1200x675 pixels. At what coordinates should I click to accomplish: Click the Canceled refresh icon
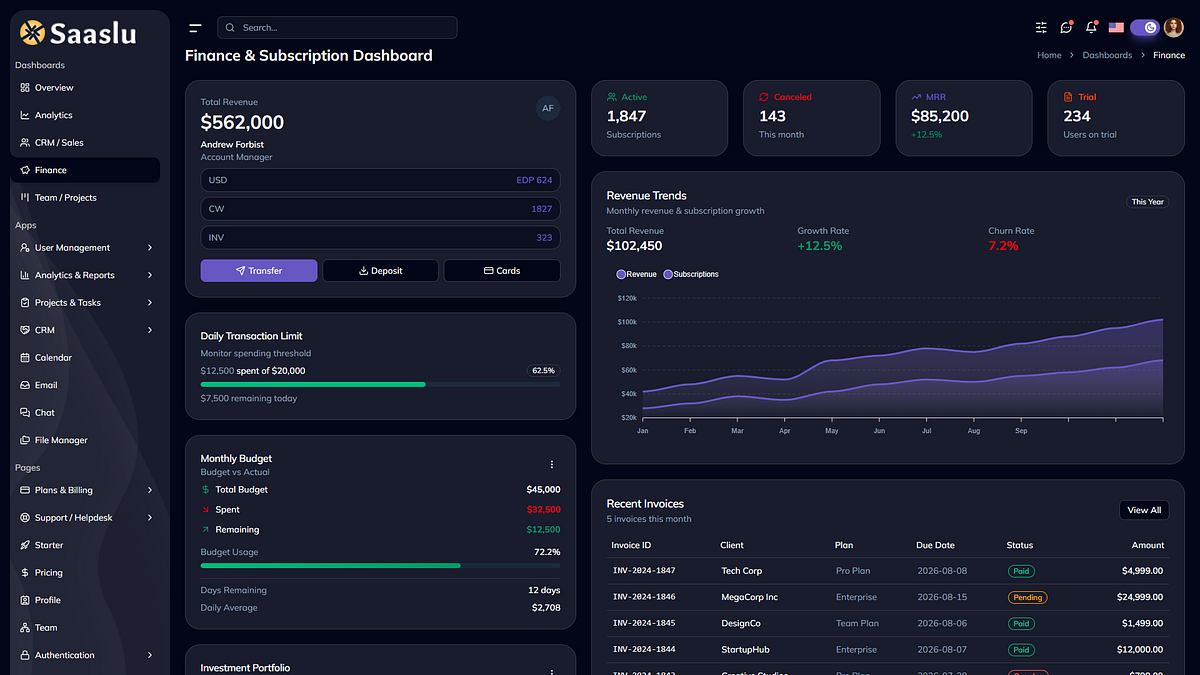[x=763, y=97]
